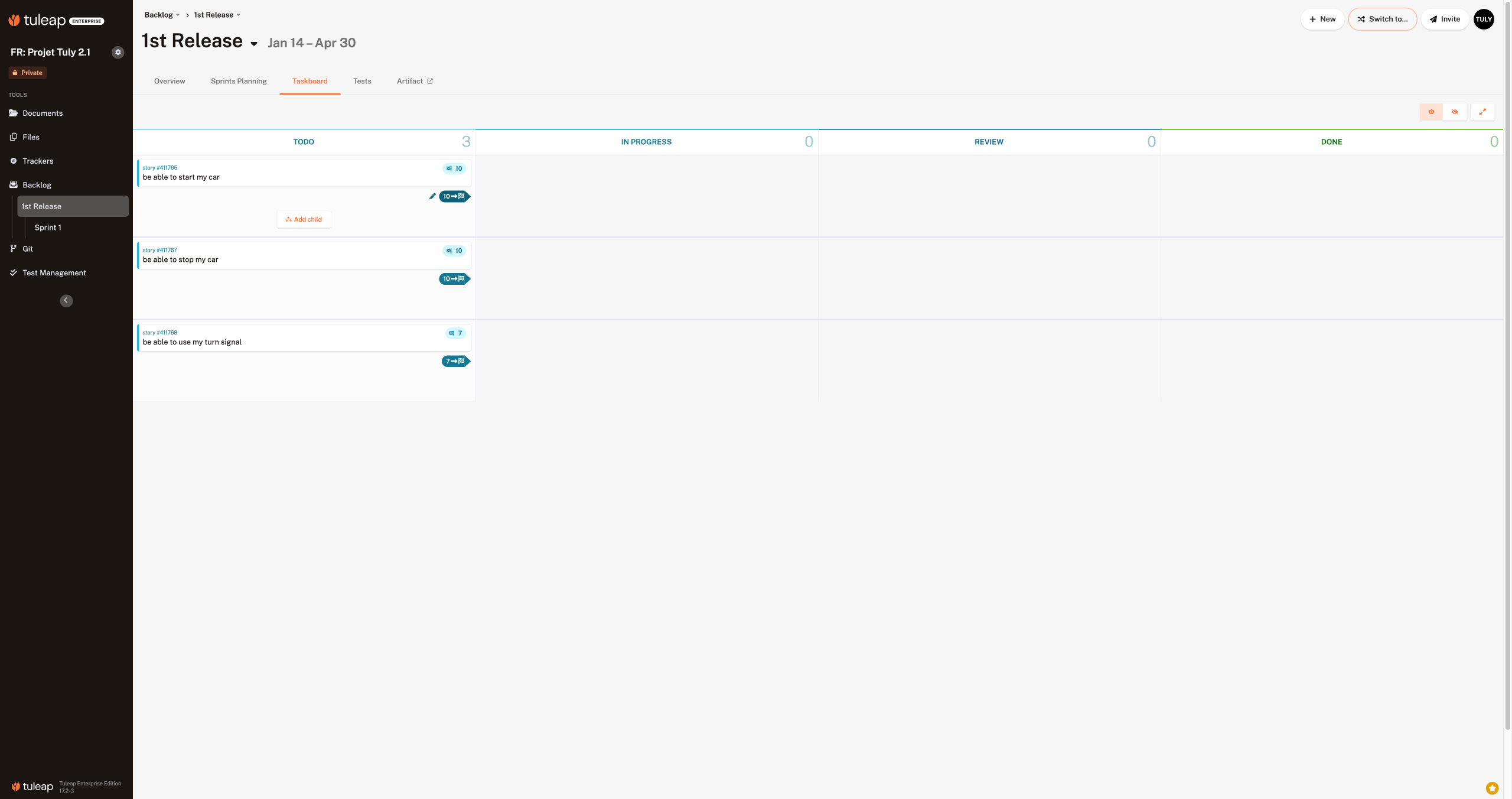Toggle fullscreen mode for the taskboard
This screenshot has width=1512, height=799.
pyautogui.click(x=1482, y=112)
